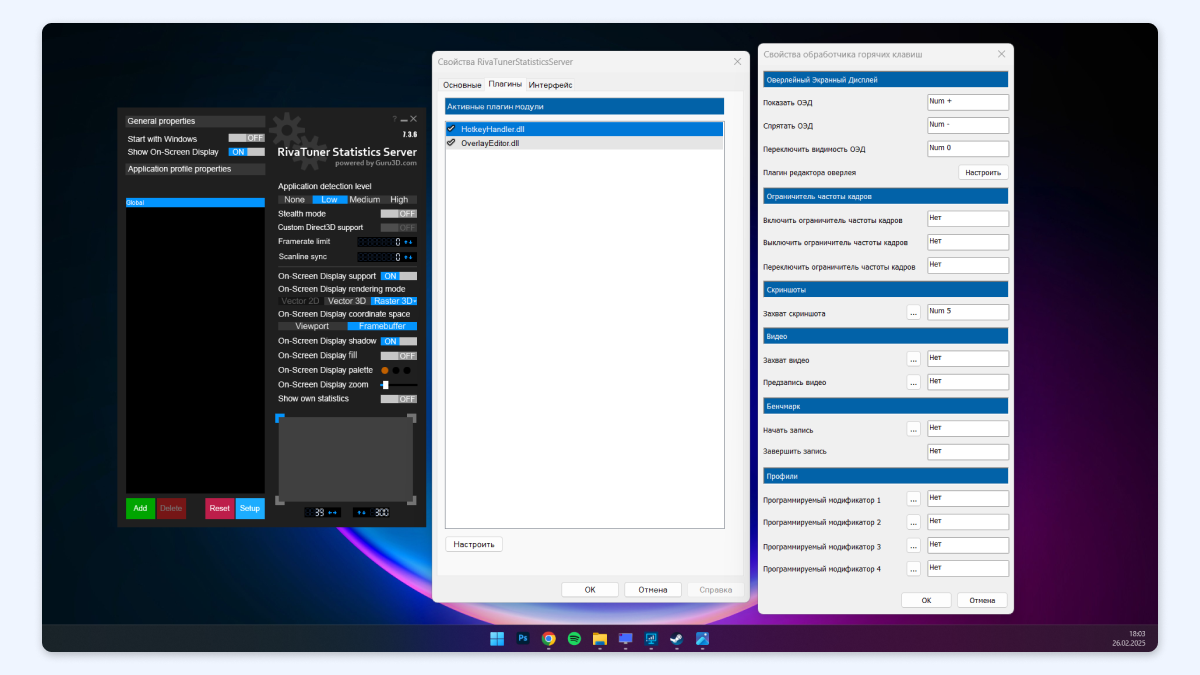Pick the orange On-Screen Display palette color
This screenshot has width=1200, height=675.
385,370
